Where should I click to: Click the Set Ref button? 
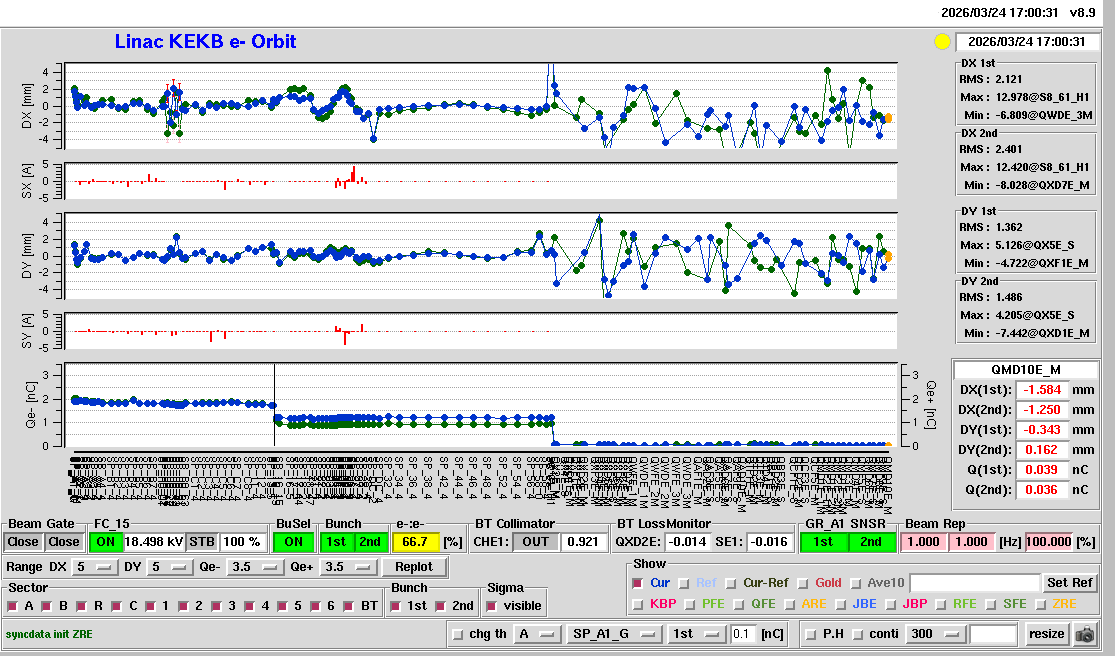coord(1069,583)
